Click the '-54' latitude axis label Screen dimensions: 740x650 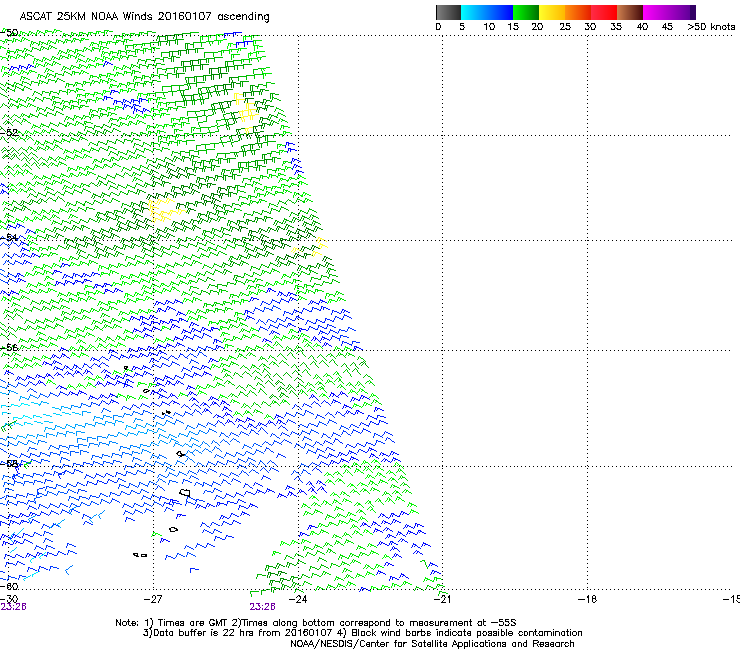9,237
